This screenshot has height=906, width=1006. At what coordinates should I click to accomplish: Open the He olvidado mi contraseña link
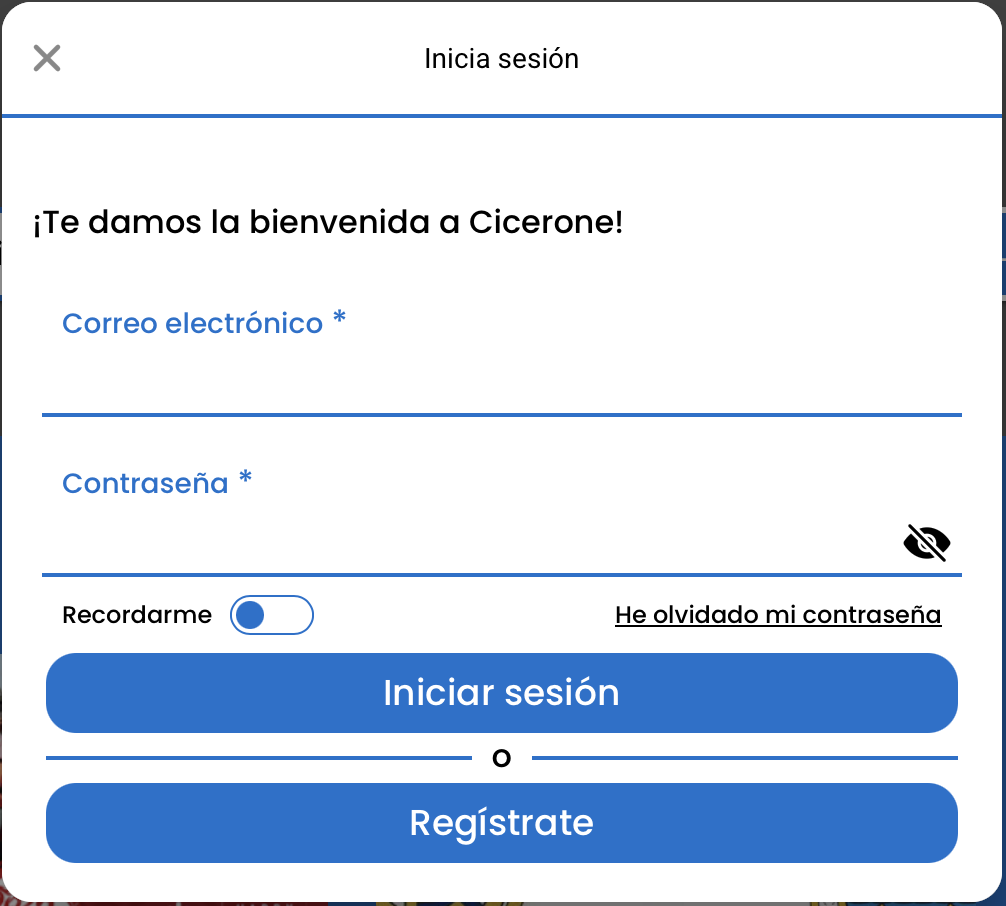(x=778, y=614)
